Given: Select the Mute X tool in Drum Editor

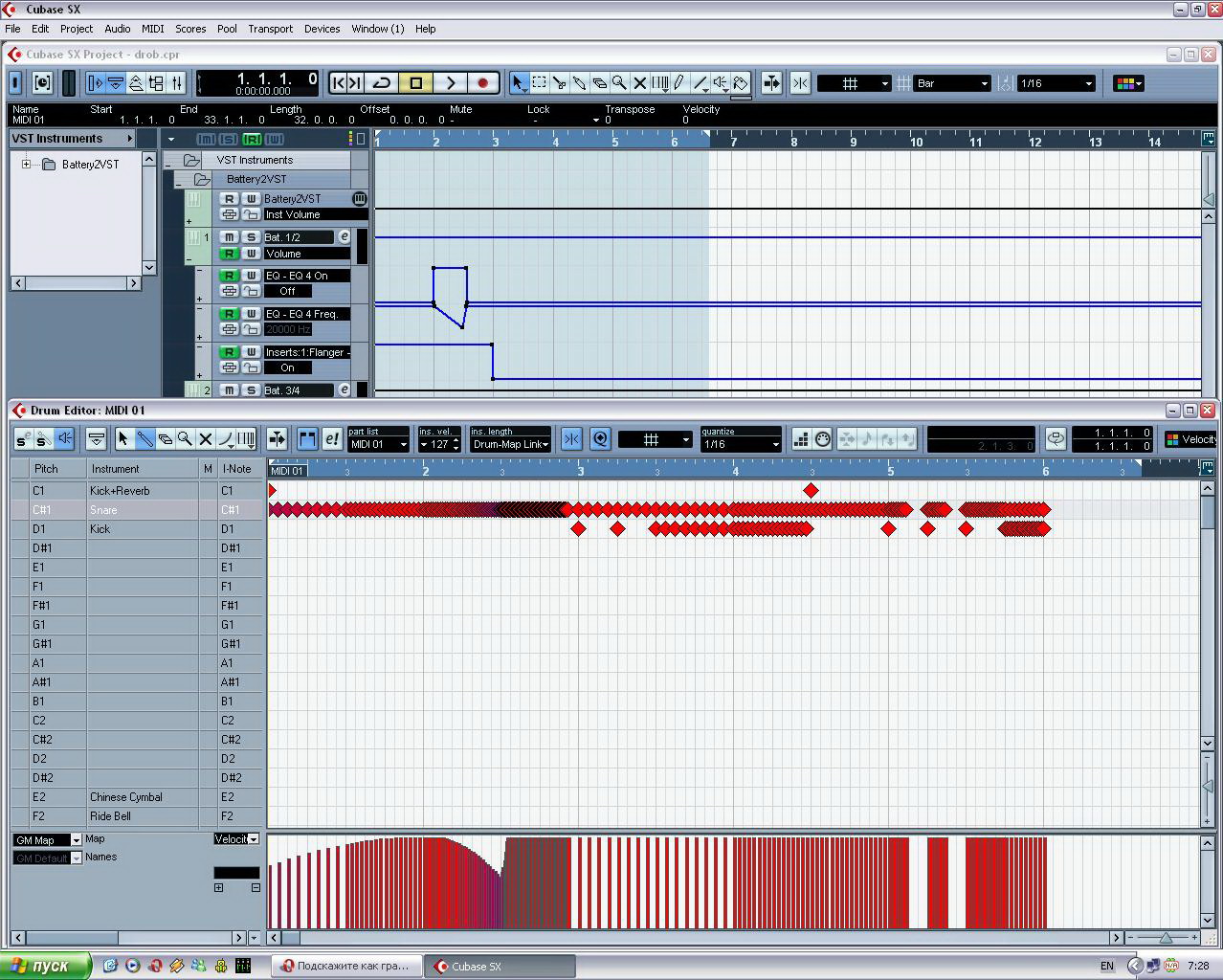Looking at the screenshot, I should click(x=205, y=439).
